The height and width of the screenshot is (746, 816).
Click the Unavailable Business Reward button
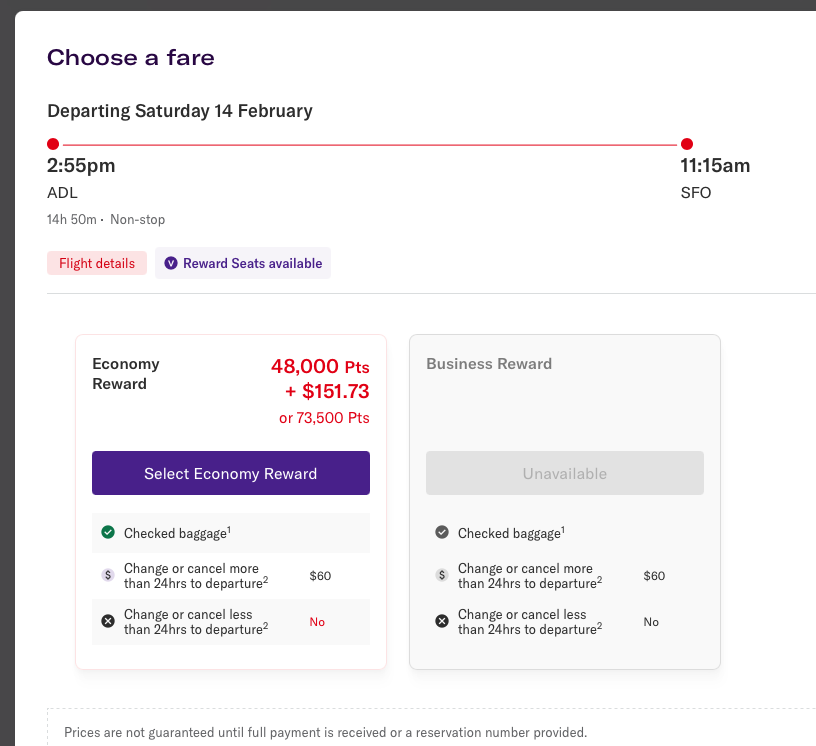(x=564, y=473)
